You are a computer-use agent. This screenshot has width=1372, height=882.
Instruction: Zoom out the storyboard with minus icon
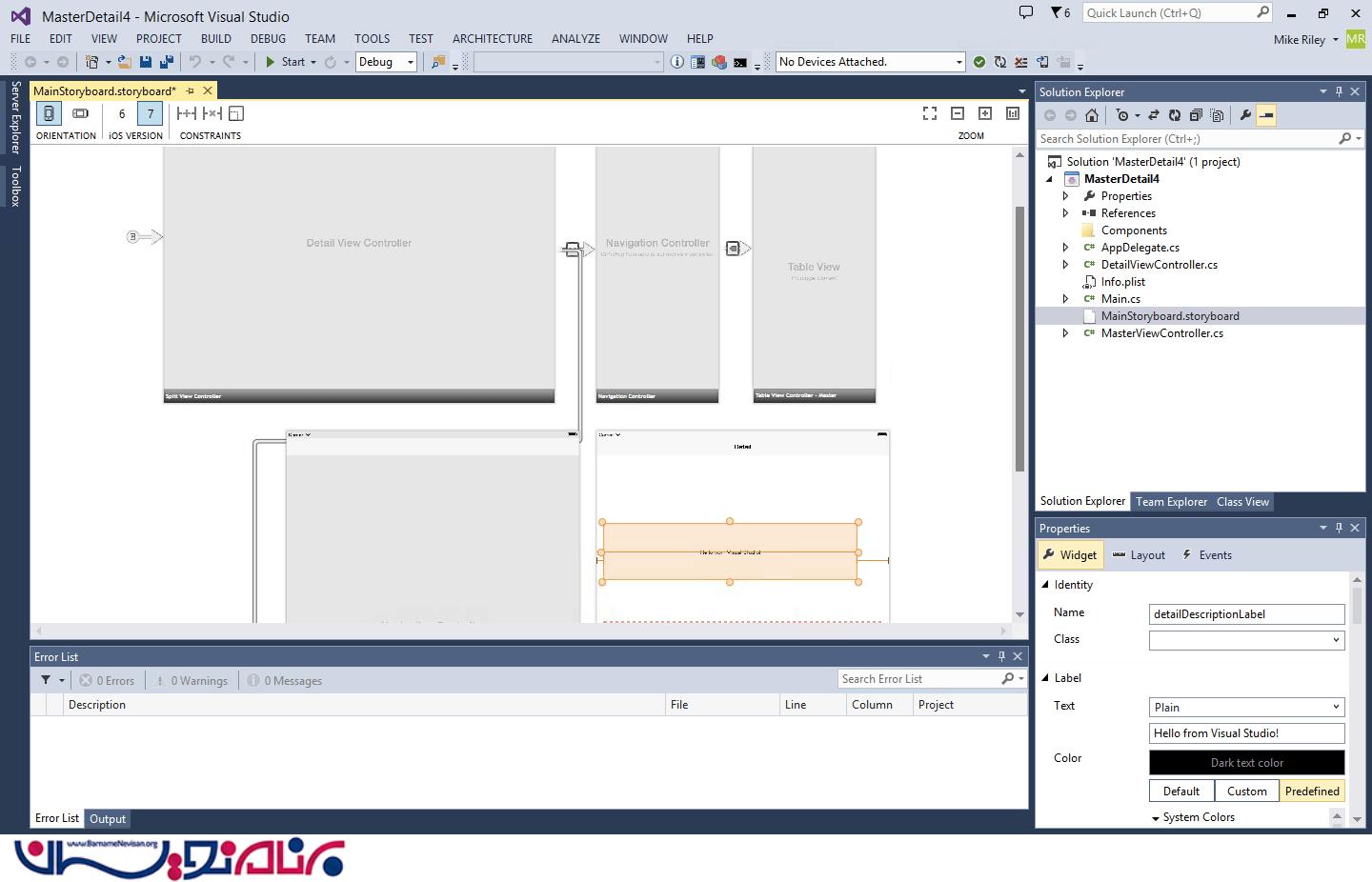[958, 113]
